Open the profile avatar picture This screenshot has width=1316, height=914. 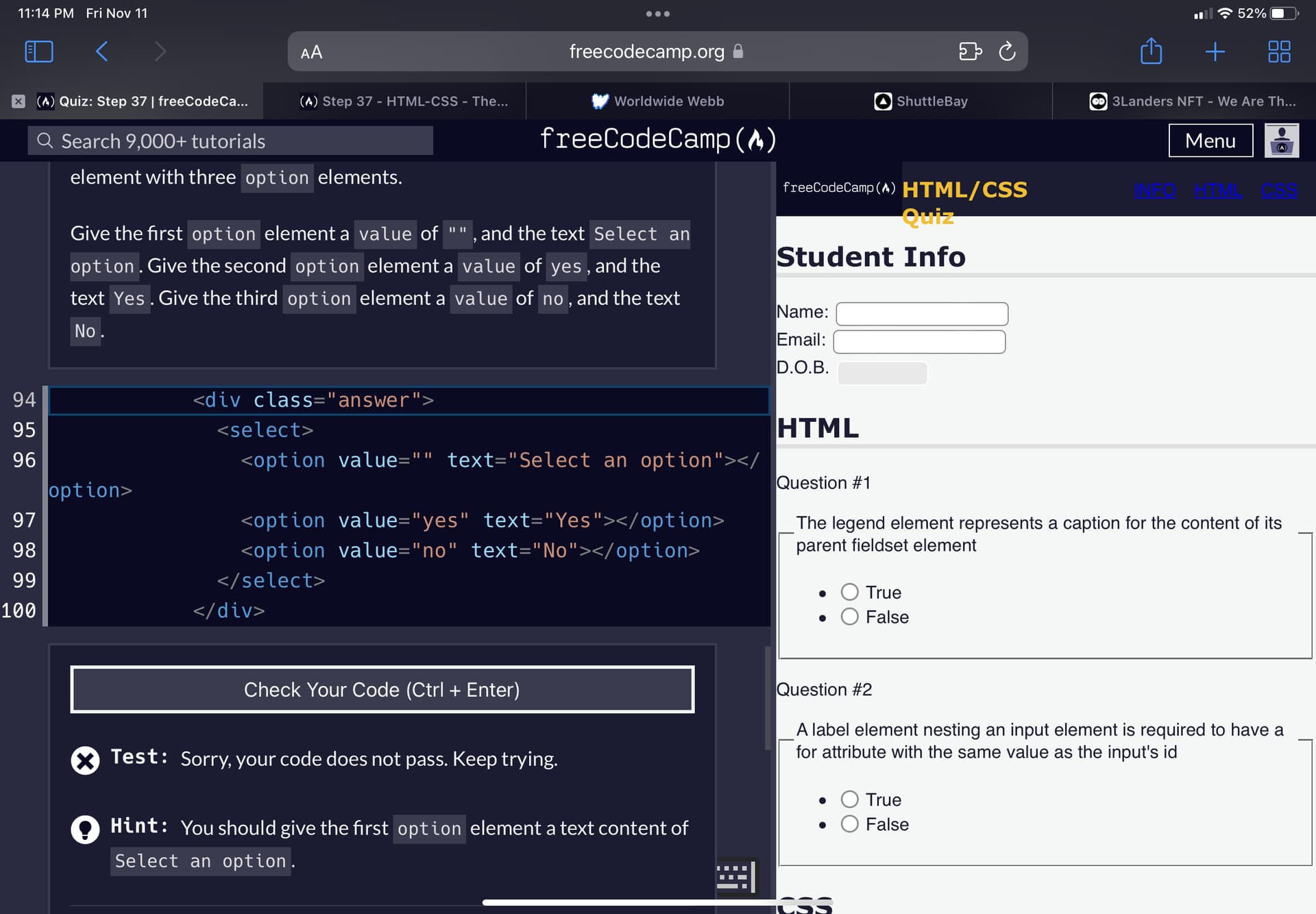click(1282, 140)
